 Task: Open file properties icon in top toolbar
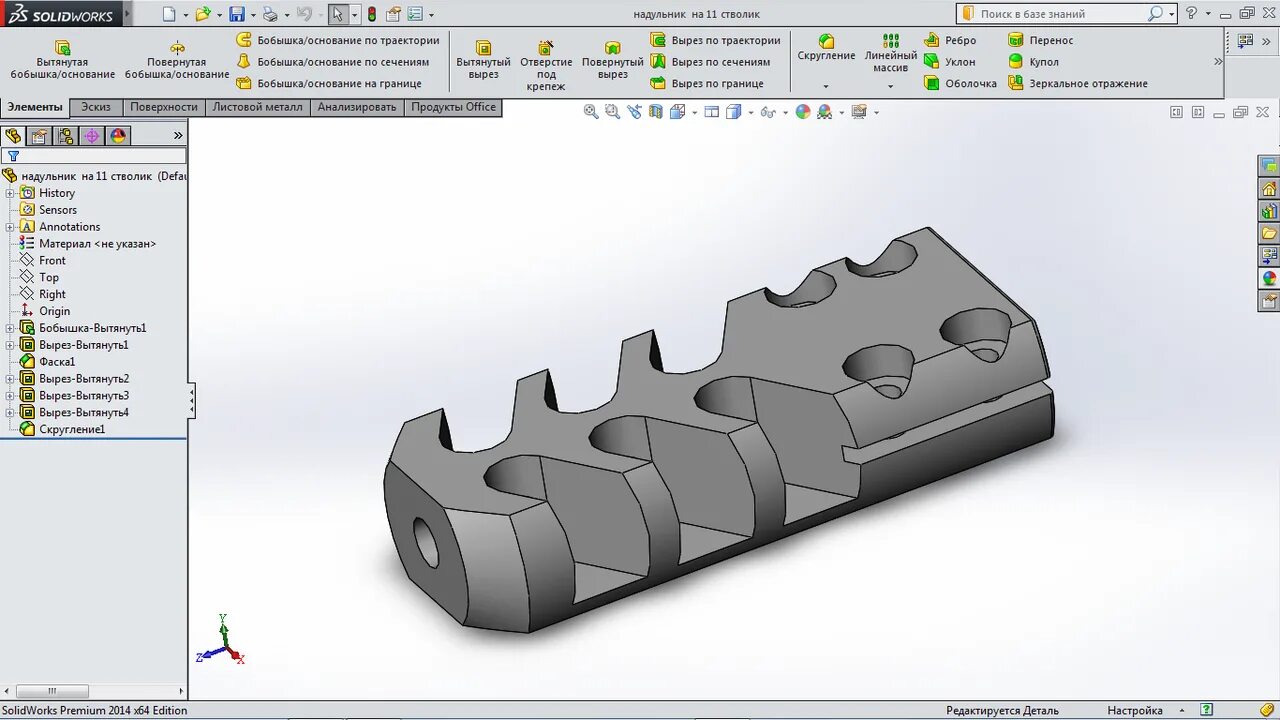click(393, 14)
